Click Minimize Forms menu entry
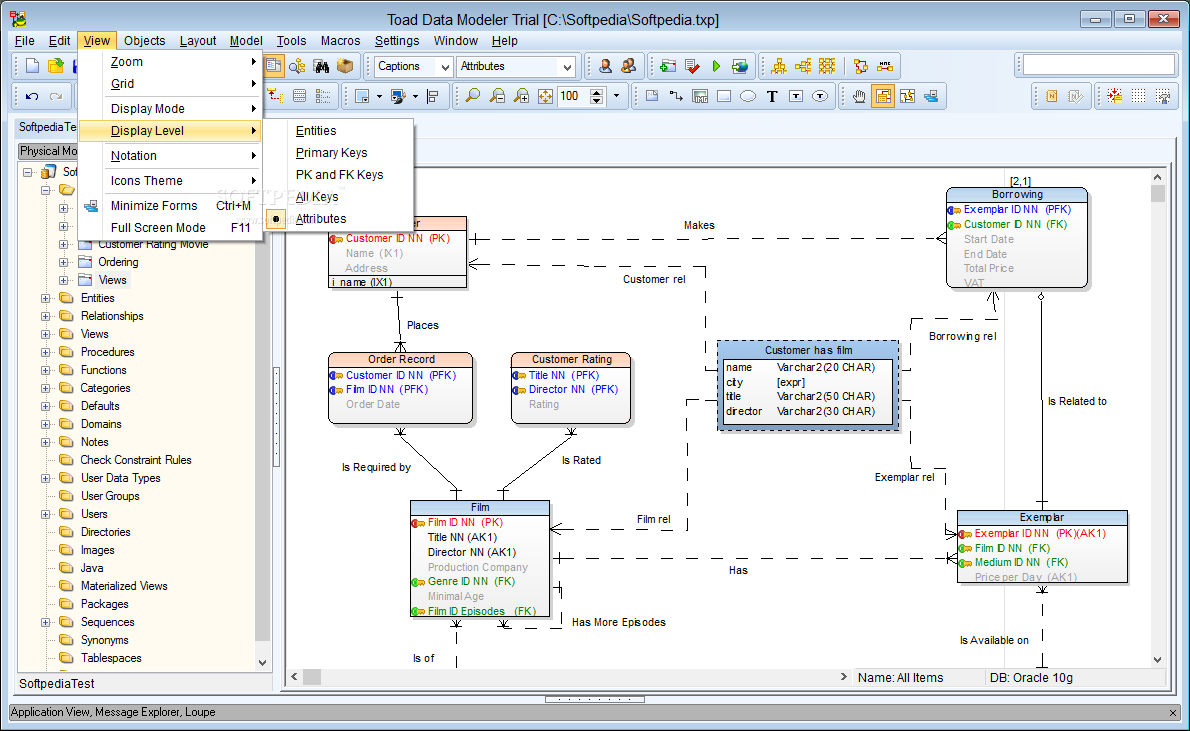The height and width of the screenshot is (731, 1190). click(171, 206)
